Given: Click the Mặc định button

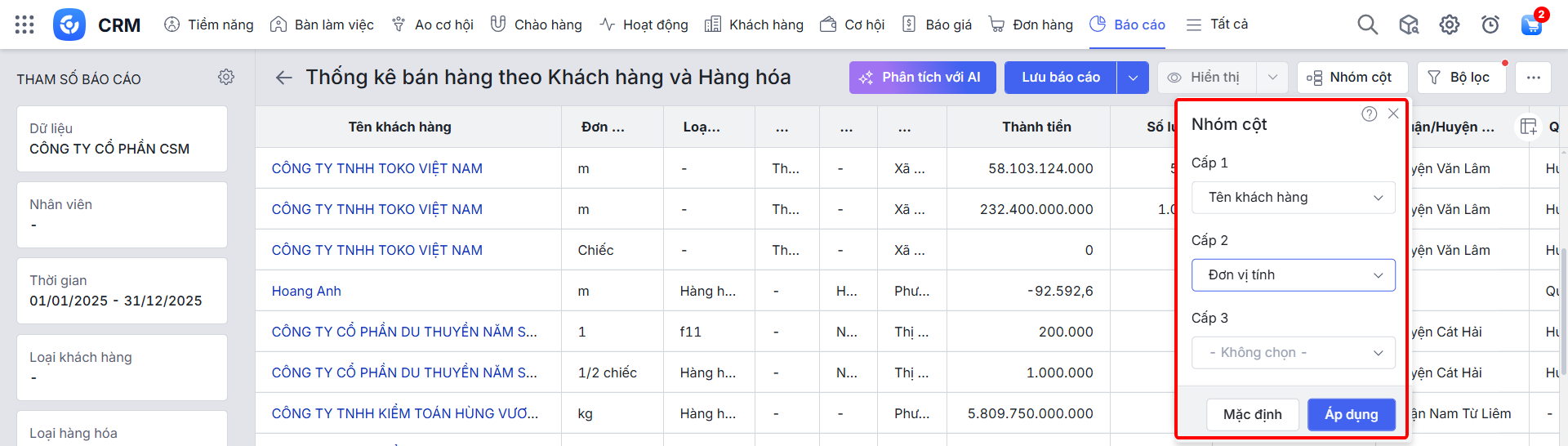Looking at the screenshot, I should click(1252, 414).
